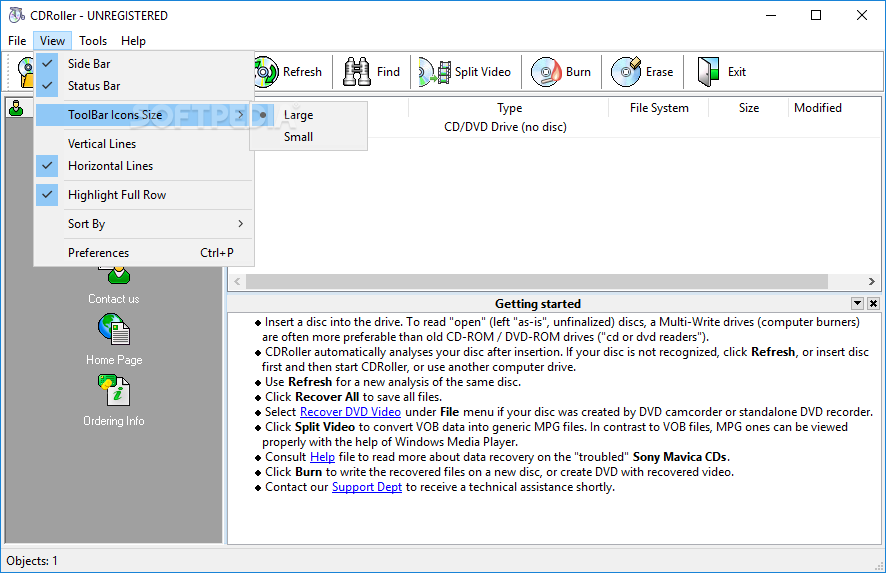
Task: Click the Refresh disc icon in toolbar
Action: pyautogui.click(x=267, y=72)
